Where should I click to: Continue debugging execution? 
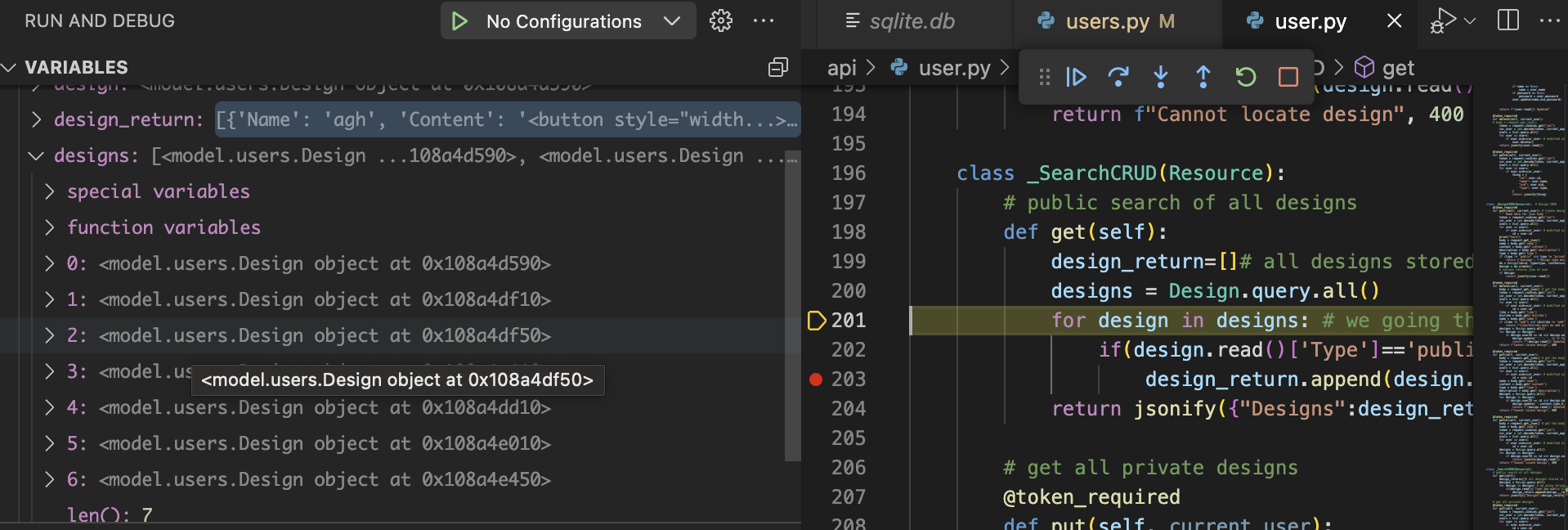click(1076, 77)
